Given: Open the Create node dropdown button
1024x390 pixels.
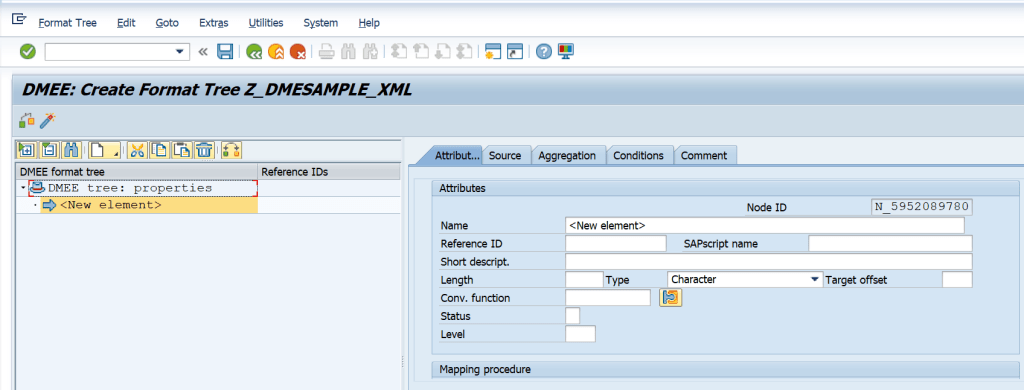Looking at the screenshot, I should pos(104,150).
